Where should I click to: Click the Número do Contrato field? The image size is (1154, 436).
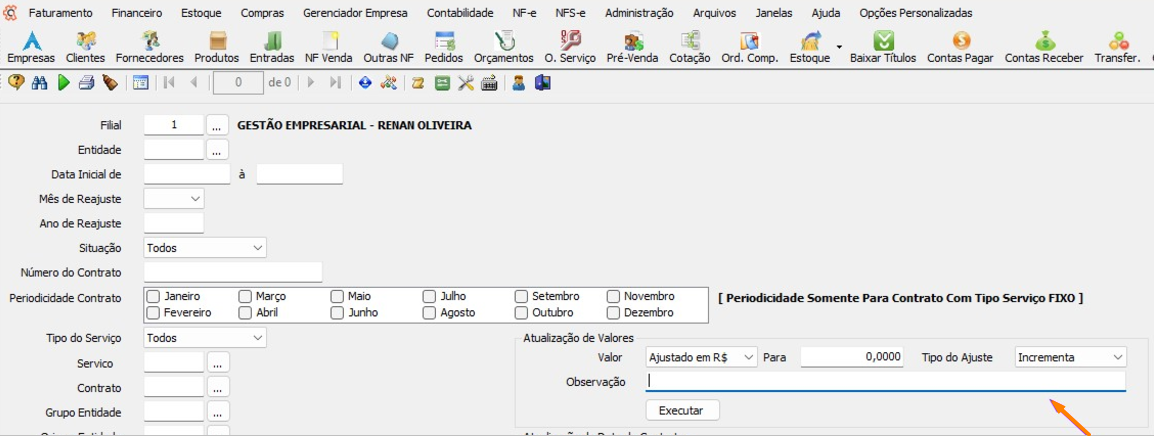pos(233,272)
